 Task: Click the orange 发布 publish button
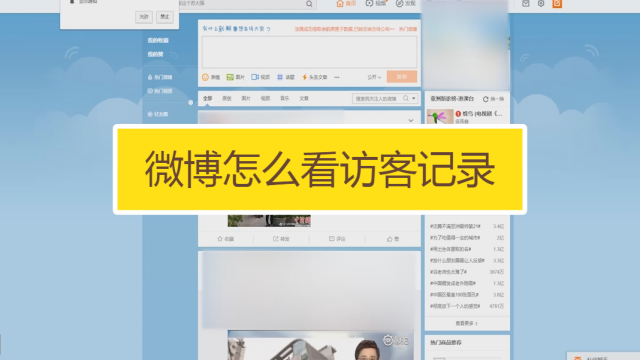[x=402, y=77]
